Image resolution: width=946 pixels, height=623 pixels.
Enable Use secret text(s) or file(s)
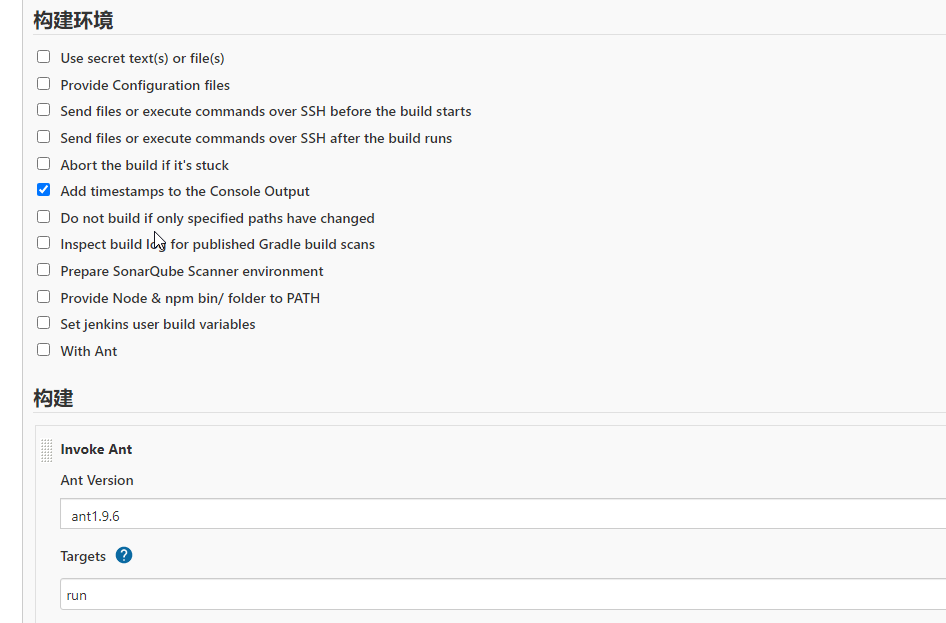(43, 57)
